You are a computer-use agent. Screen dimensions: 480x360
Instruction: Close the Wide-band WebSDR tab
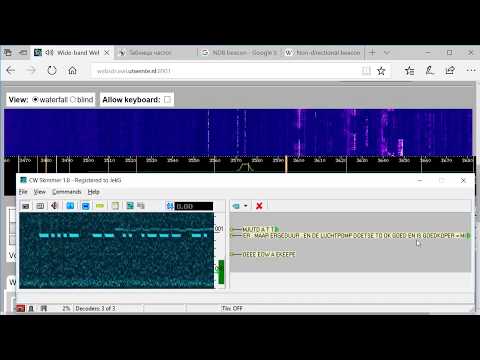107,53
